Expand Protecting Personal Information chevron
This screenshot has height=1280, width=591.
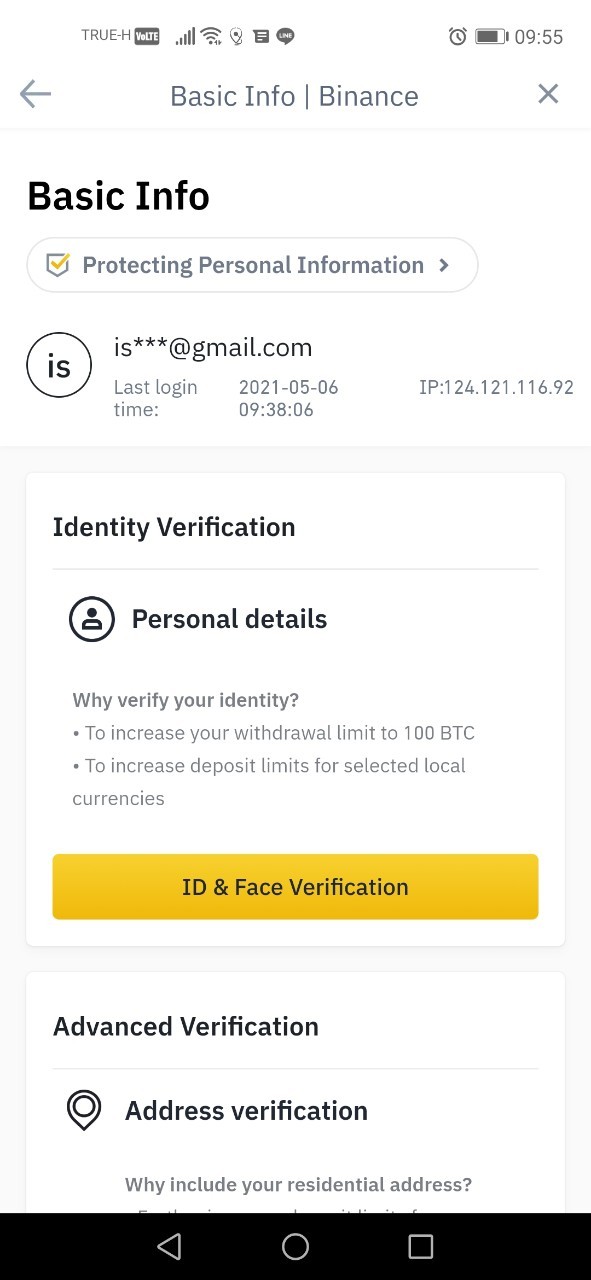pyautogui.click(x=444, y=265)
